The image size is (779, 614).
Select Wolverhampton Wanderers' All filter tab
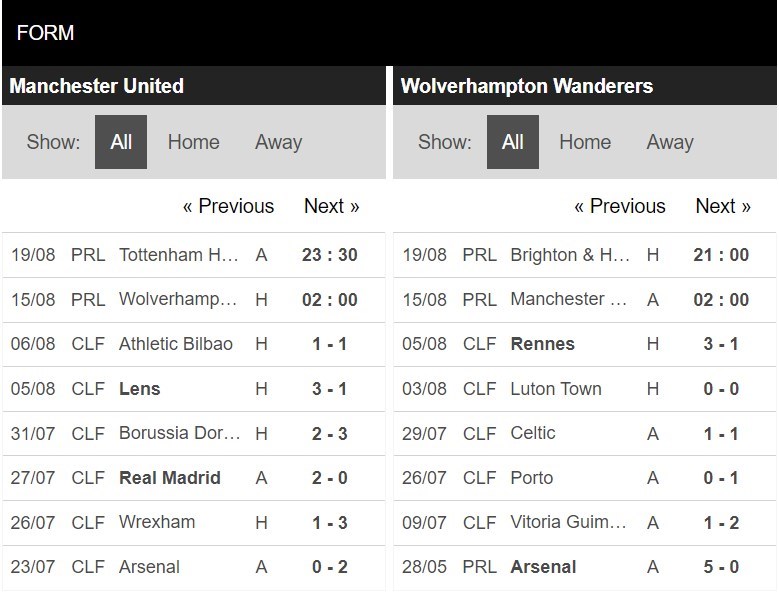point(512,142)
